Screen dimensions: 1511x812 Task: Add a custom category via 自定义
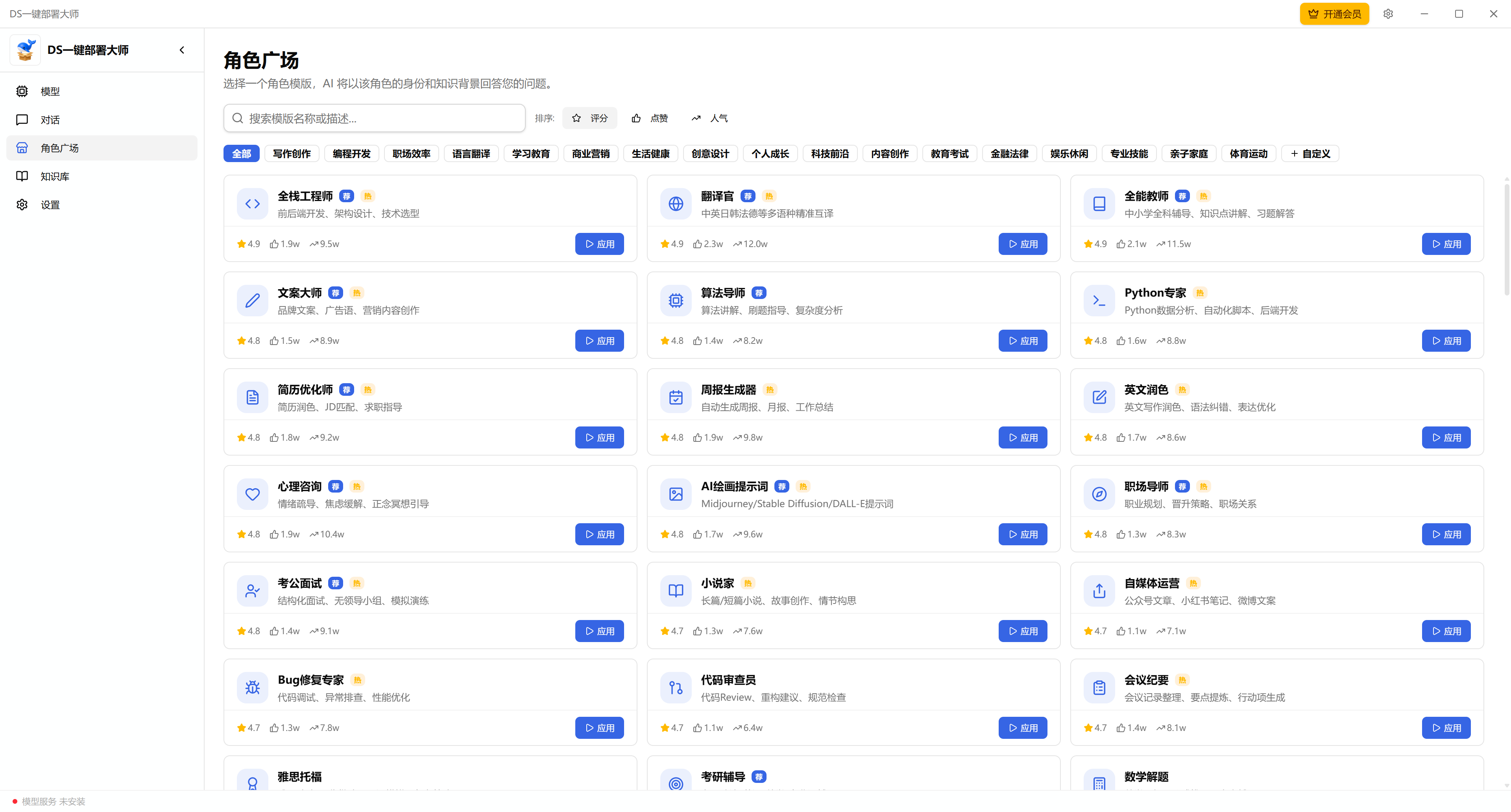pos(1310,153)
